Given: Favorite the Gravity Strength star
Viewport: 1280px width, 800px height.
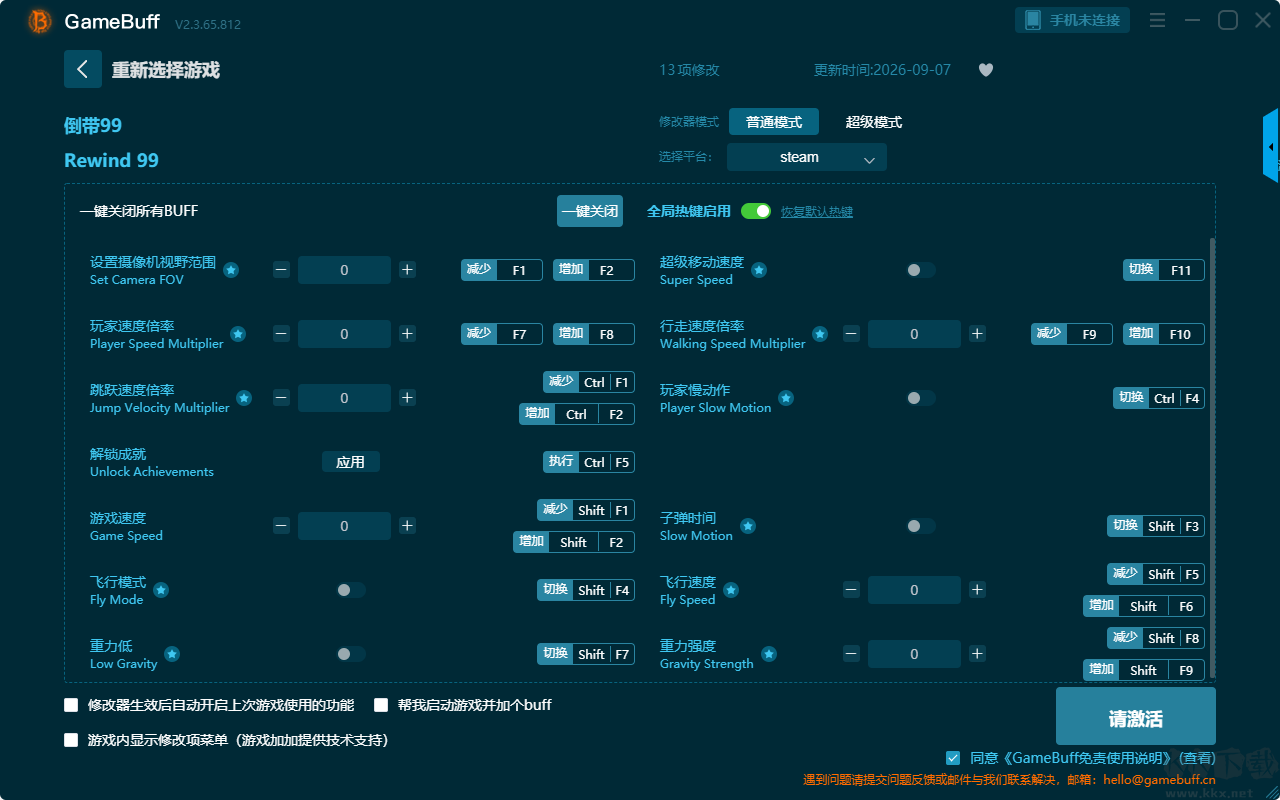Looking at the screenshot, I should 769,654.
